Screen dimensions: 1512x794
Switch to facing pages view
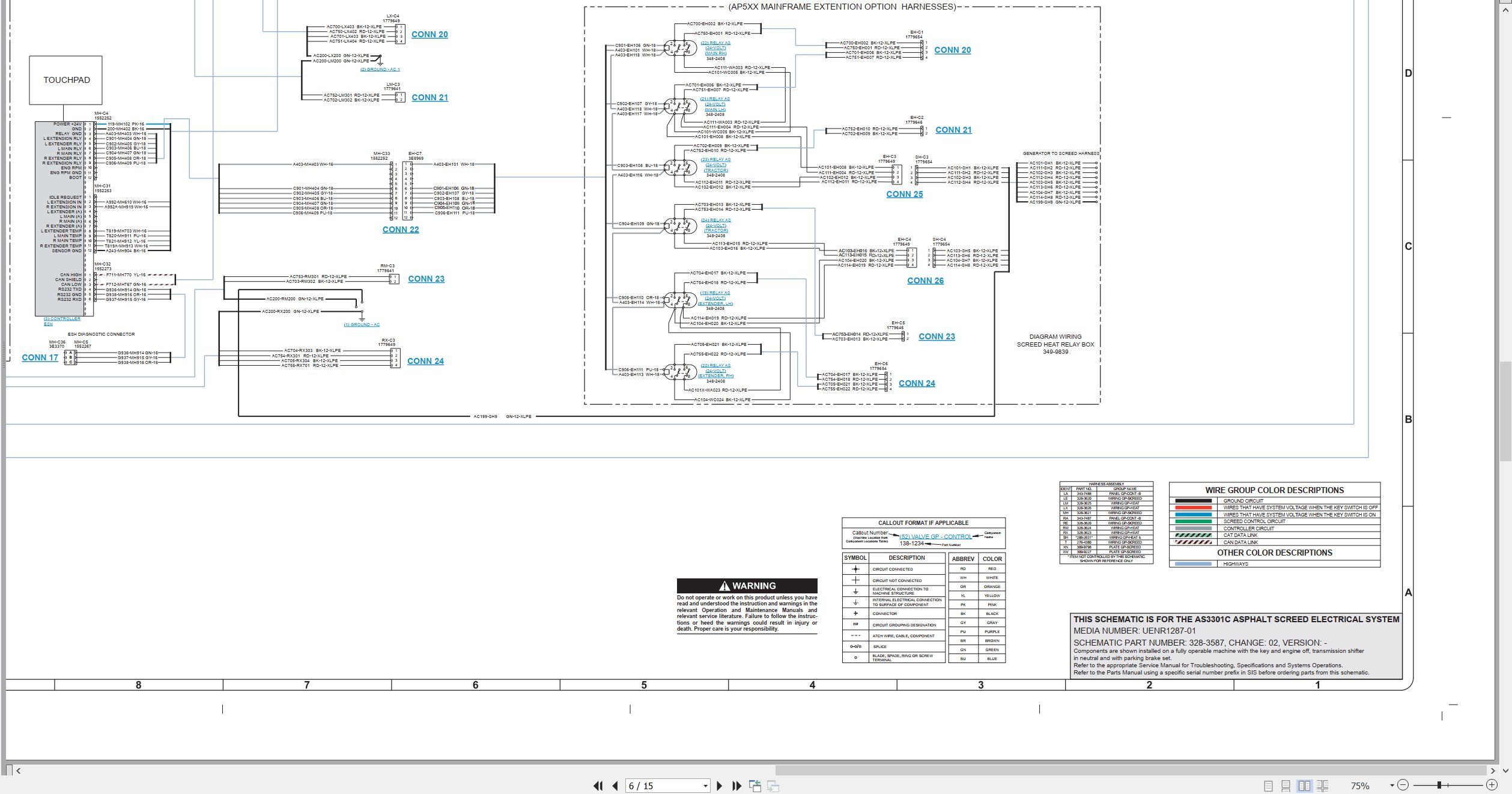point(1304,786)
